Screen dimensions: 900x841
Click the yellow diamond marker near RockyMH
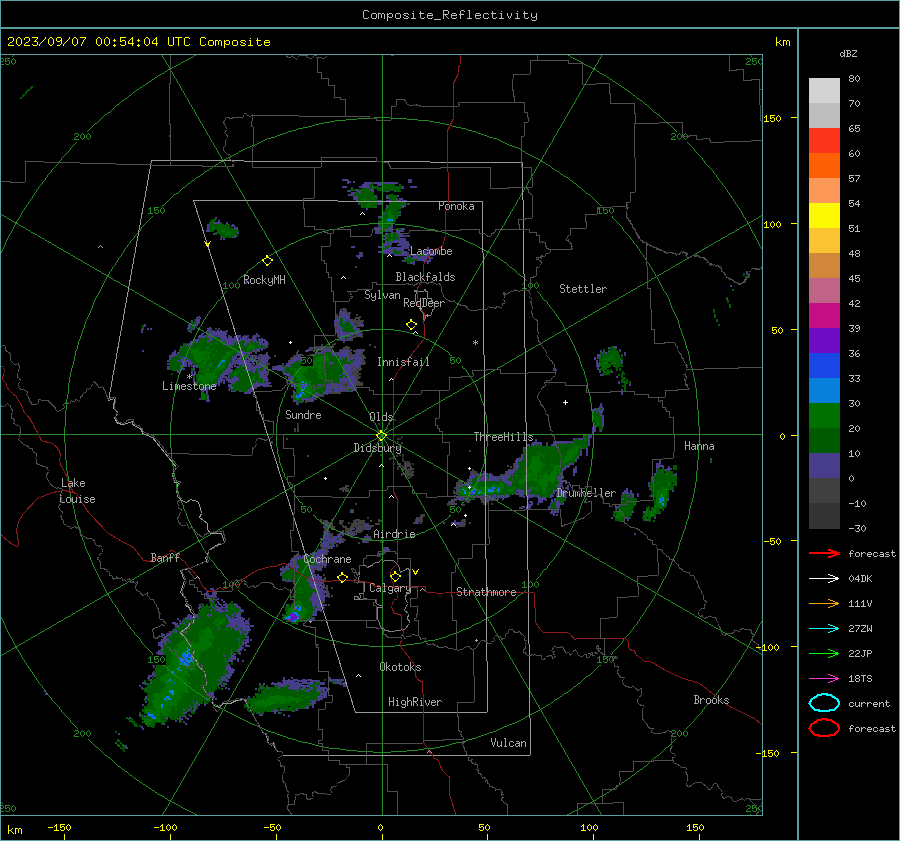[x=267, y=261]
